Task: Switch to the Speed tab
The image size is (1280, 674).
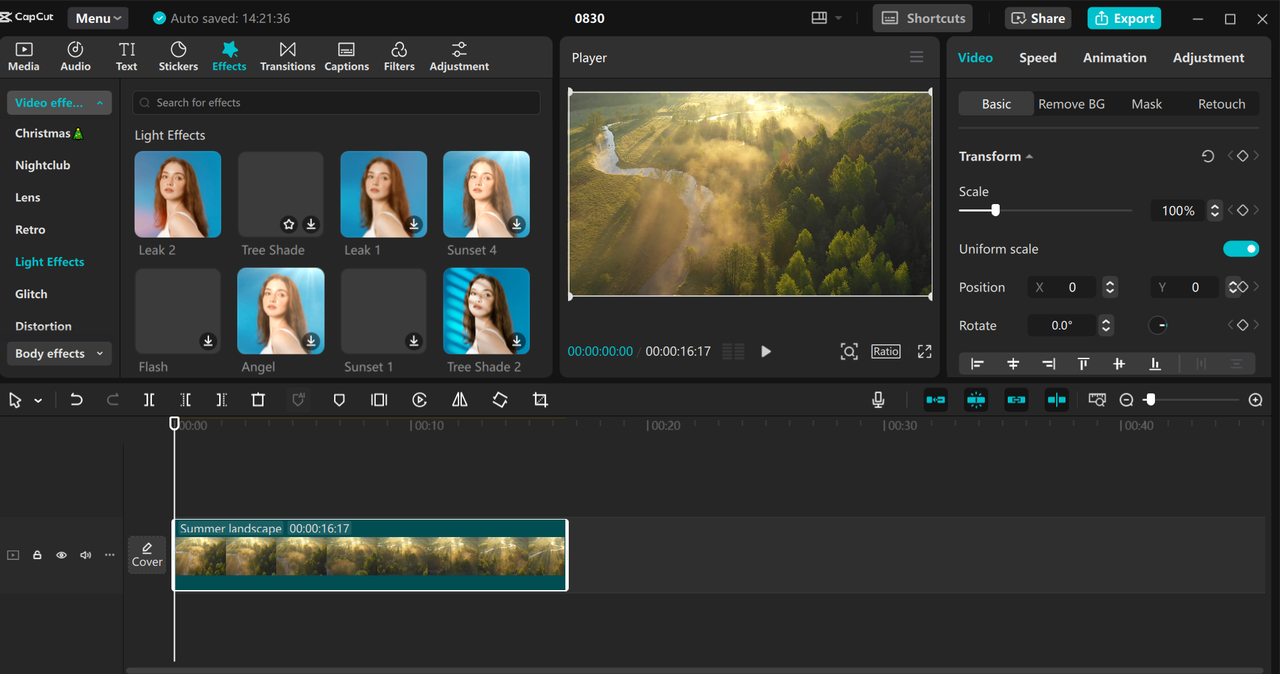Action: pos(1038,58)
